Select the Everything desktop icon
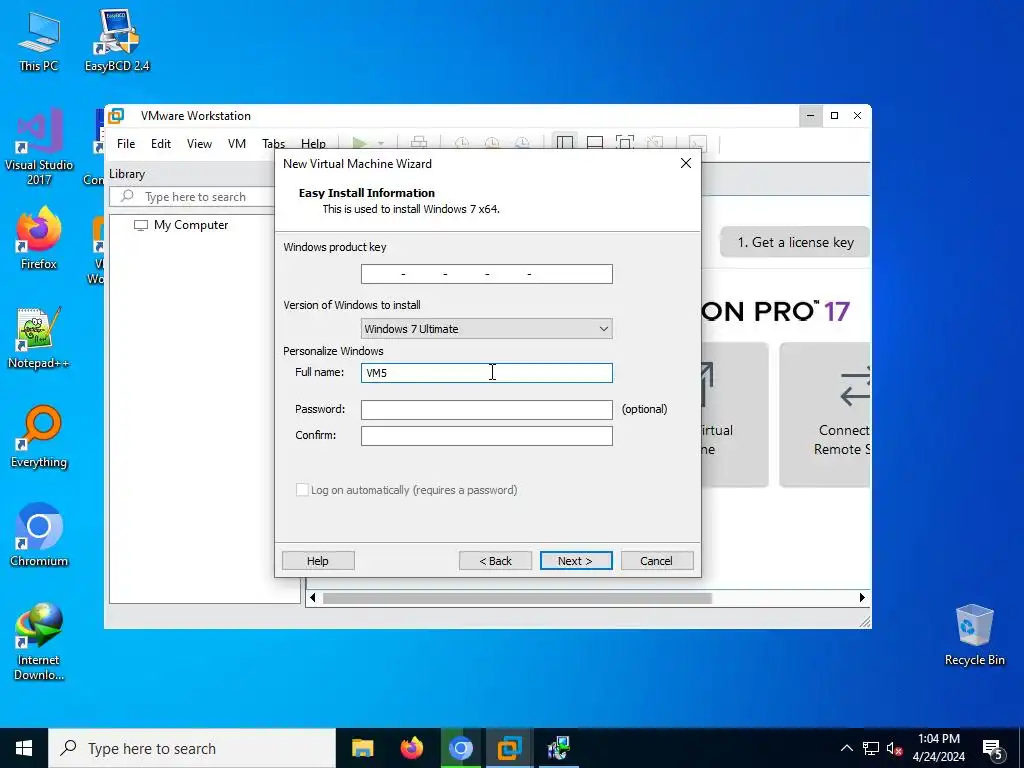This screenshot has width=1024, height=768. tap(39, 437)
